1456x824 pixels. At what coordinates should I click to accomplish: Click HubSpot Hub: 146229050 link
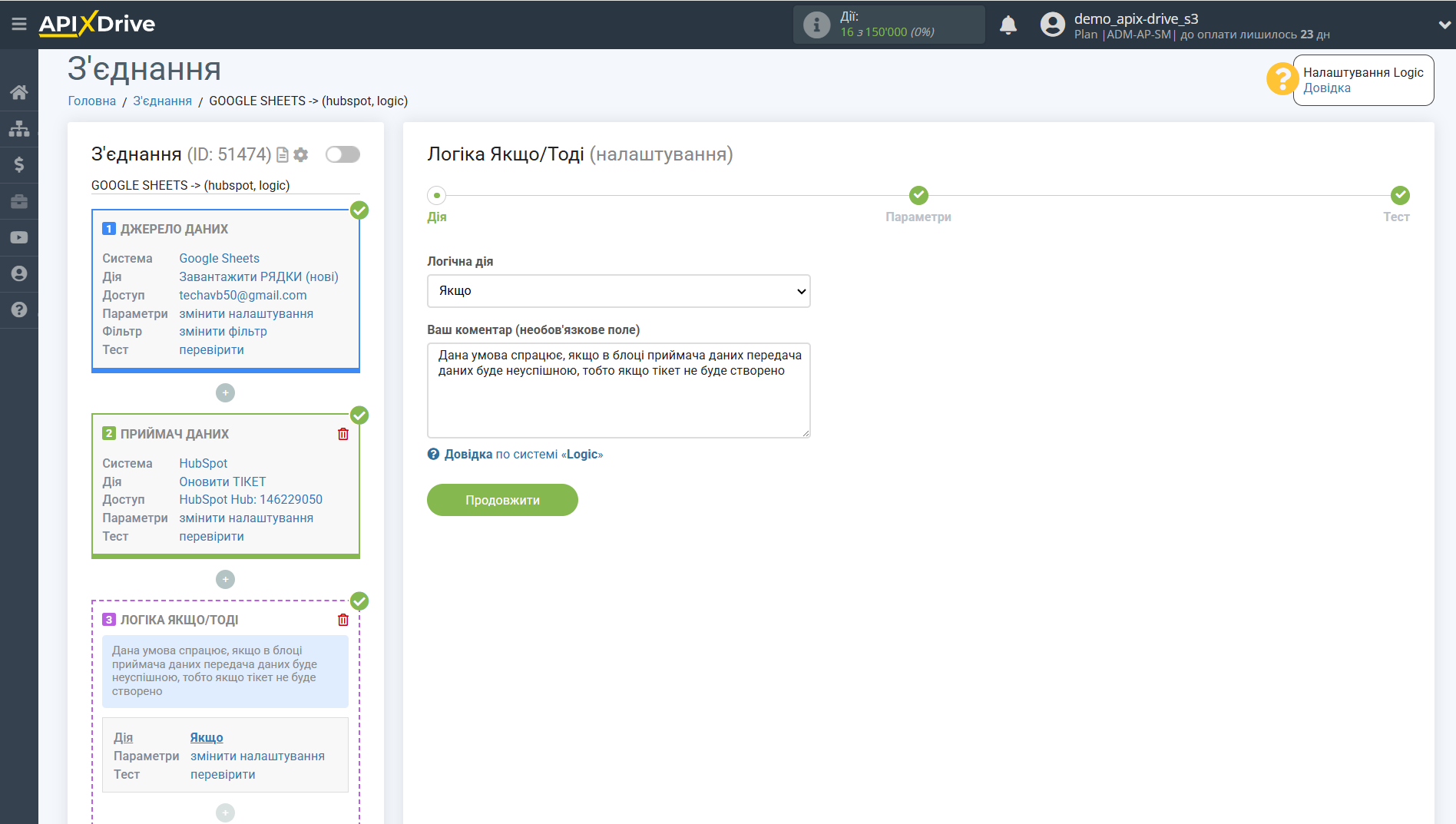250,499
